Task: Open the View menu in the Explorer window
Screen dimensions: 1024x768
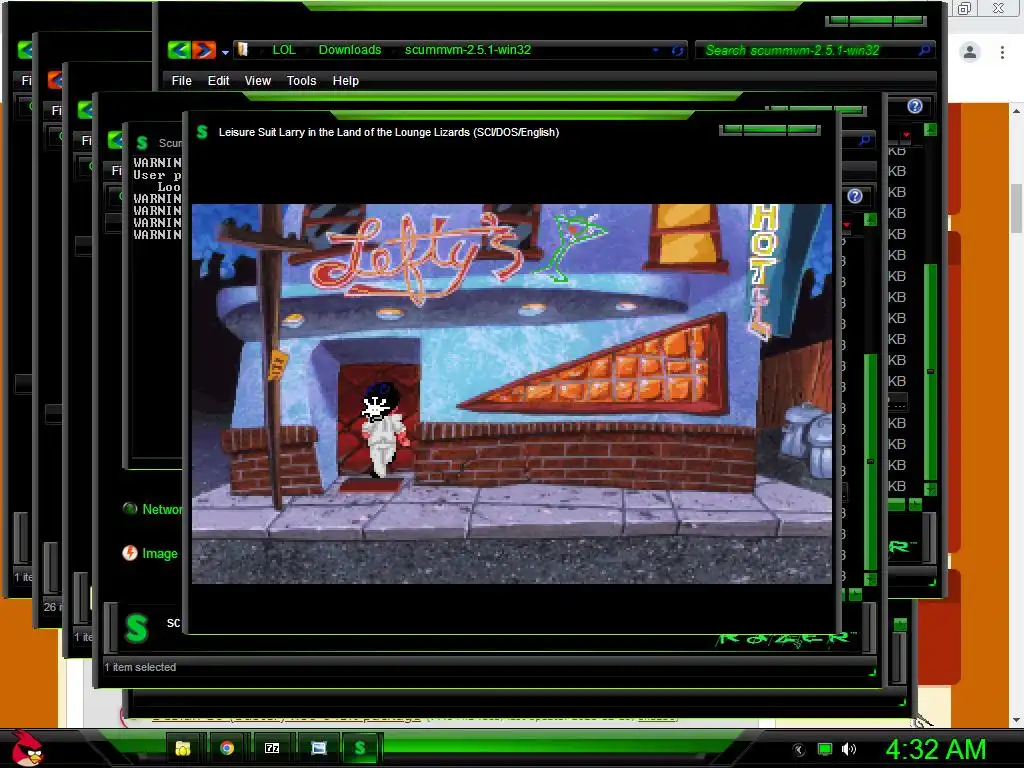Action: pos(257,80)
